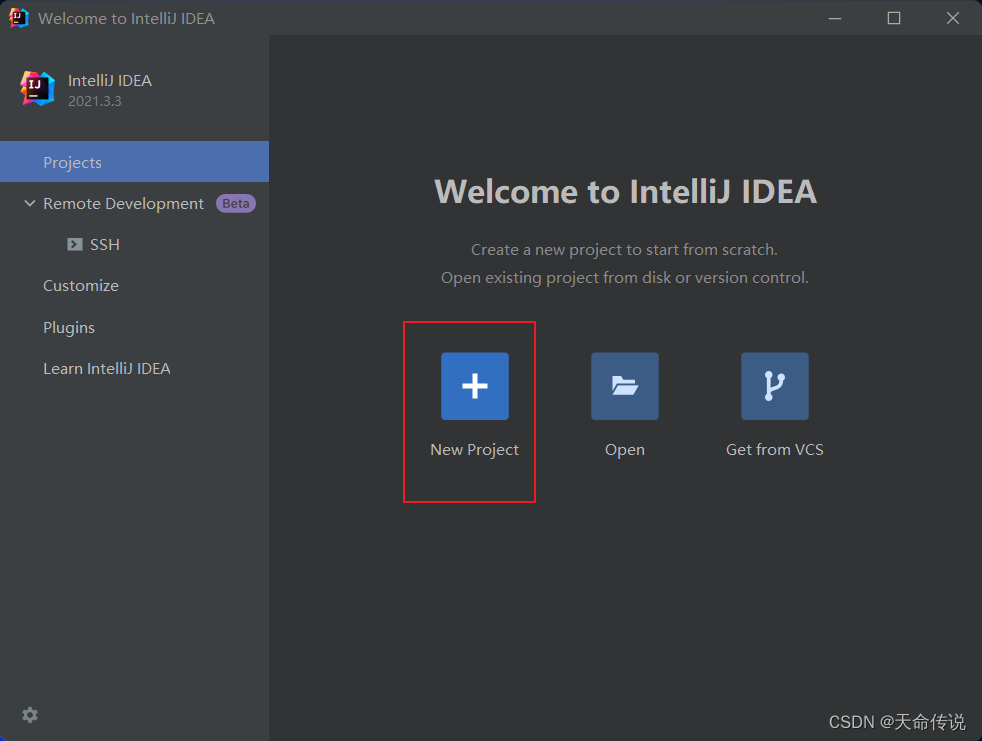Open the Plugins section

coord(69,327)
